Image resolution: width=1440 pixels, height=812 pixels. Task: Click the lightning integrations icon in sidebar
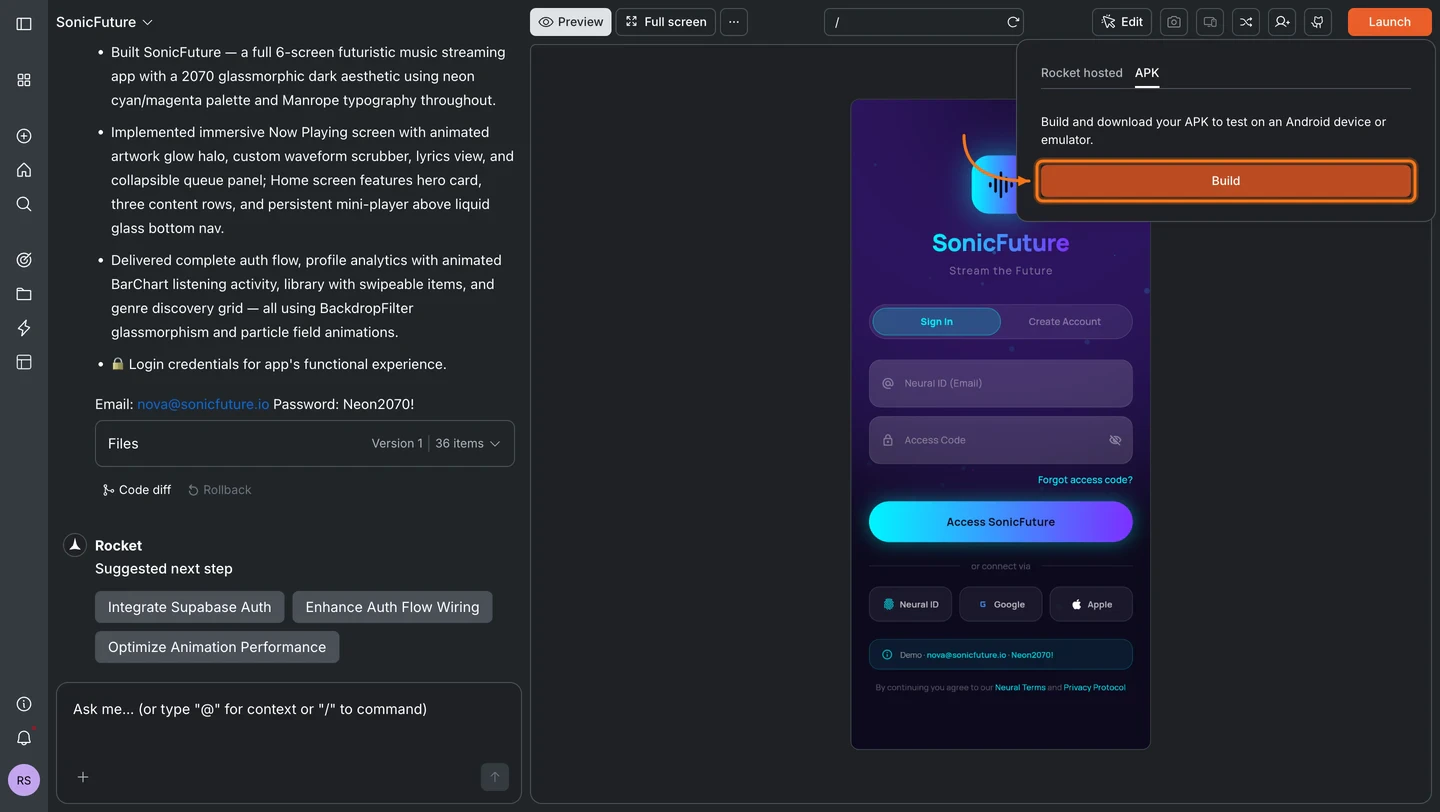(x=23, y=327)
